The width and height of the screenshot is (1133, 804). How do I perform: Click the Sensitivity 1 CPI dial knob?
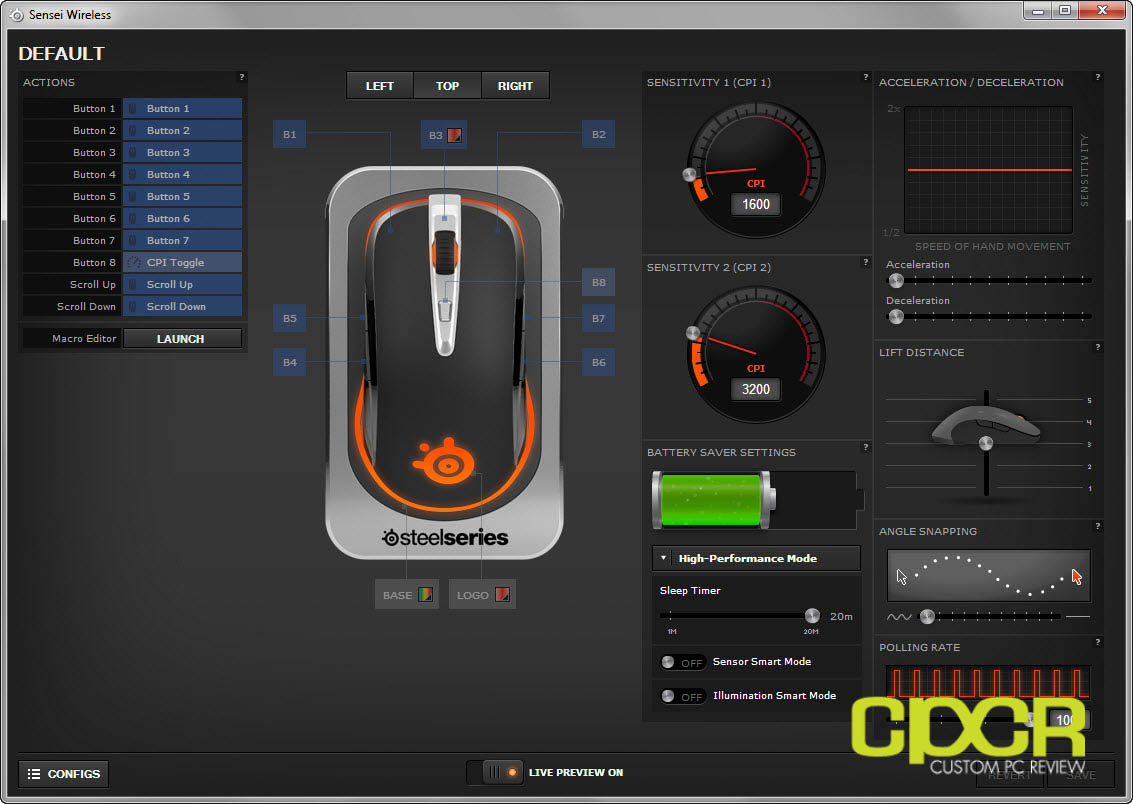[689, 174]
